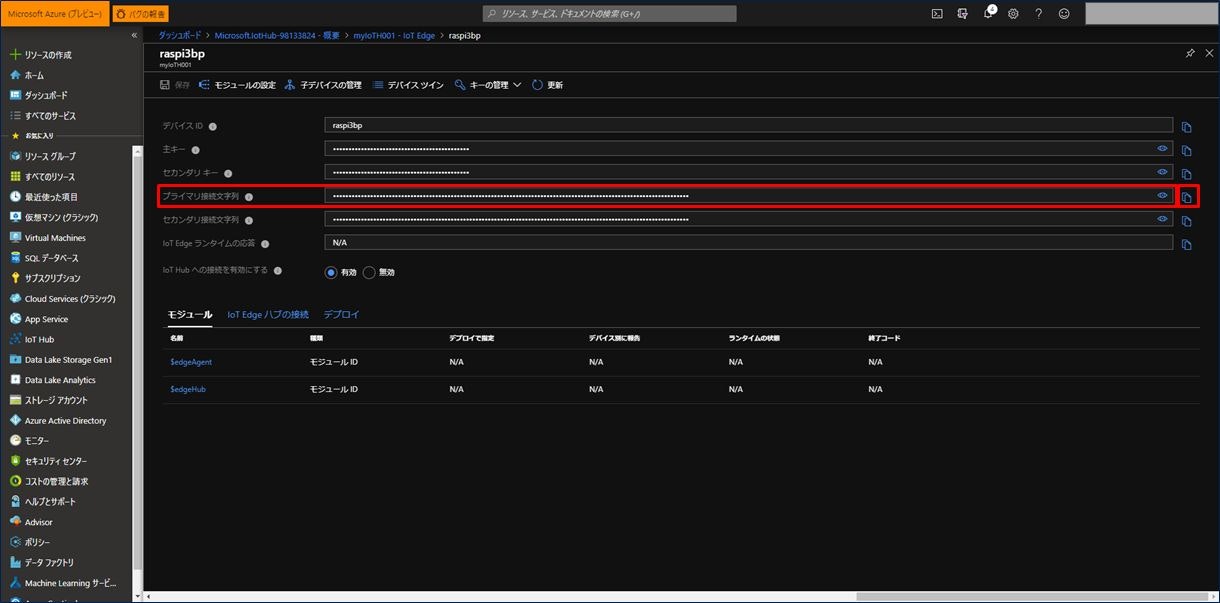The height and width of the screenshot is (603, 1220).
Task: Pin the raspi3bp blade to dashboard
Action: tap(1190, 53)
